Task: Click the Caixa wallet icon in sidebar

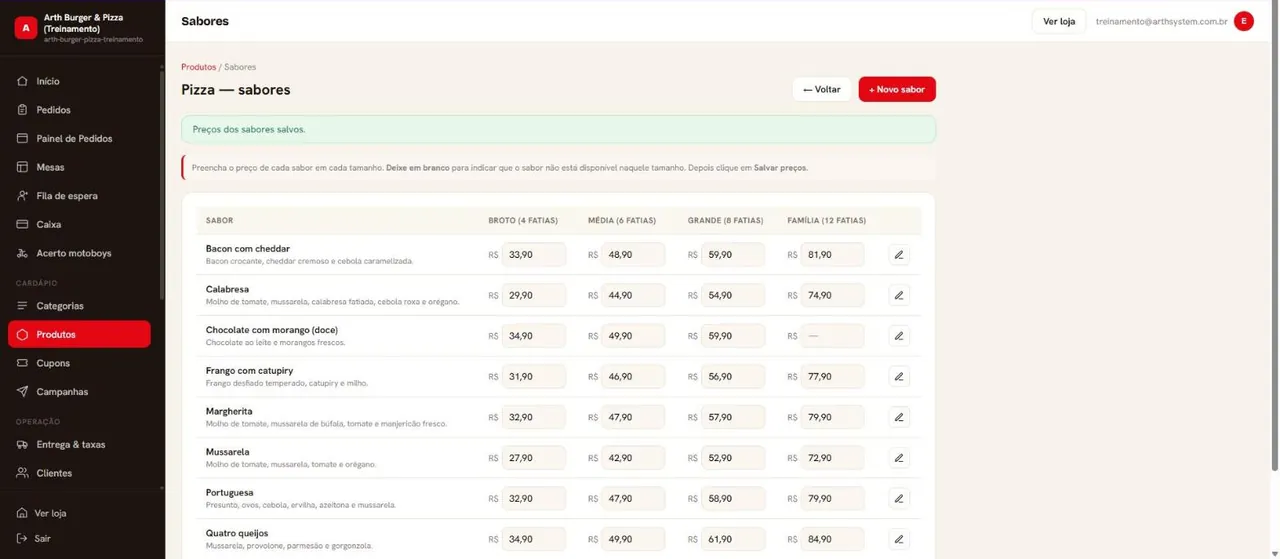Action: coord(22,224)
